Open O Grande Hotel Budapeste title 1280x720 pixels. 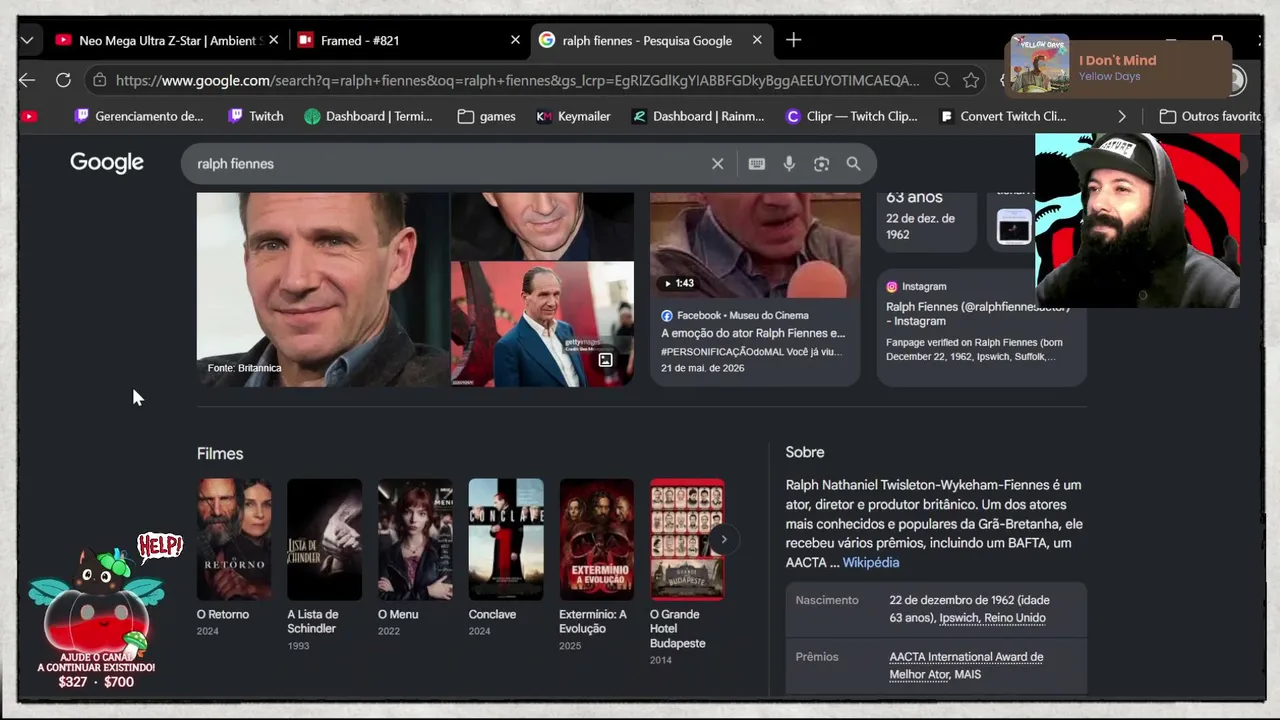point(678,629)
